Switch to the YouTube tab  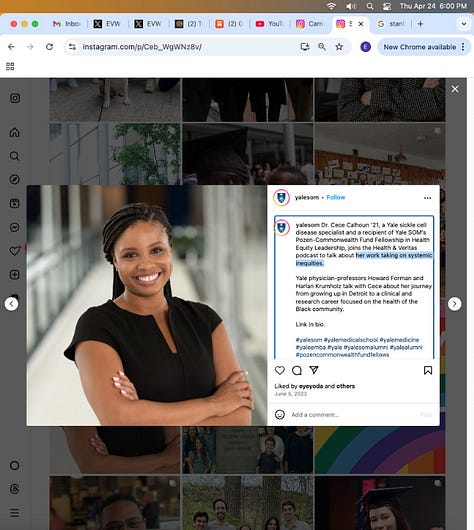click(269, 24)
